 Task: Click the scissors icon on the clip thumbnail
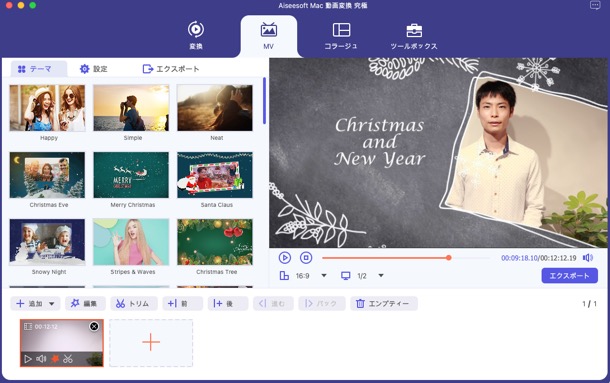tap(68, 359)
